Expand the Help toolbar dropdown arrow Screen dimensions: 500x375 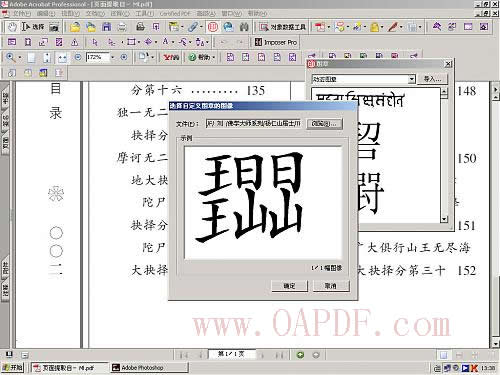pyautogui.click(x=214, y=57)
